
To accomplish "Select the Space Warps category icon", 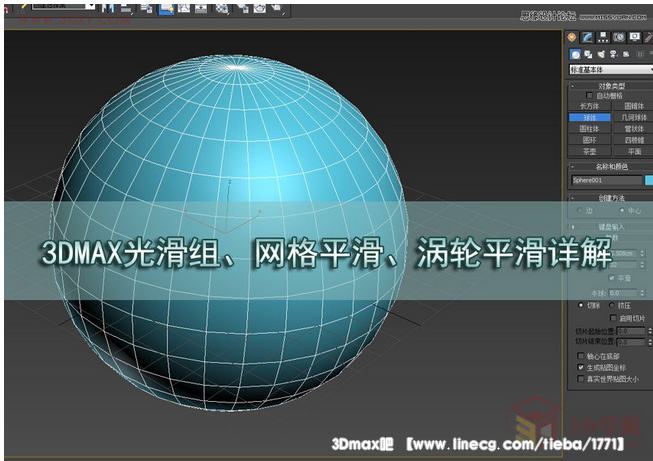I will [640, 54].
